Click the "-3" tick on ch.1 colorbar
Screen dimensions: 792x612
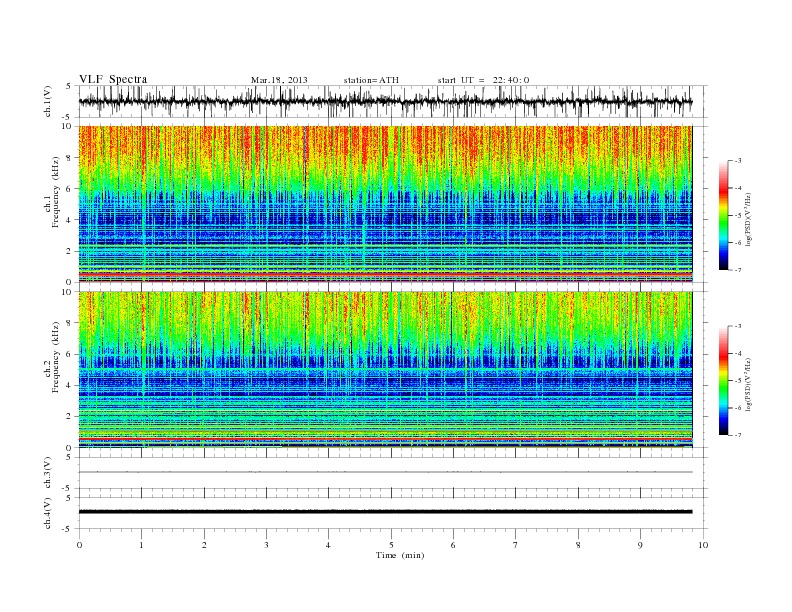(x=738, y=161)
